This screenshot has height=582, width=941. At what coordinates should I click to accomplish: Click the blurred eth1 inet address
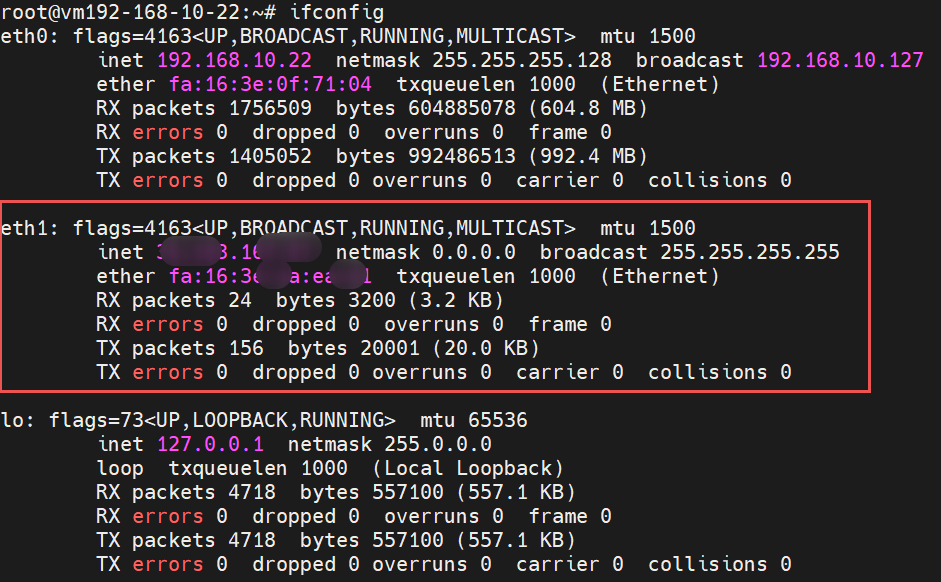click(x=237, y=253)
